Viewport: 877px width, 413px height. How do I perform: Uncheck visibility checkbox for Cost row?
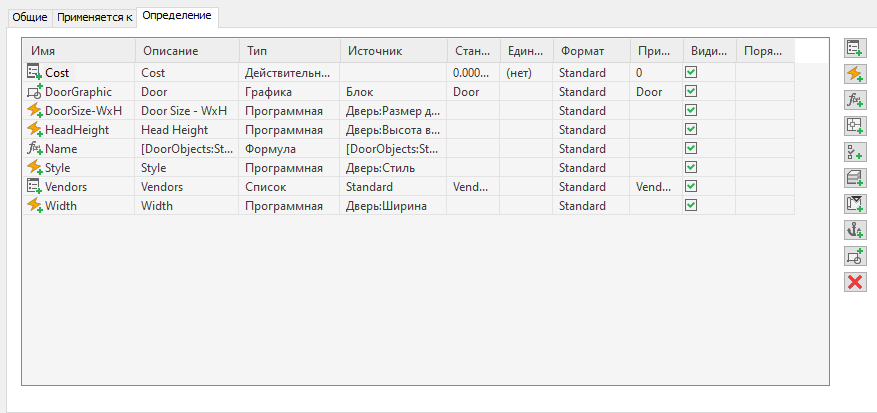(691, 73)
